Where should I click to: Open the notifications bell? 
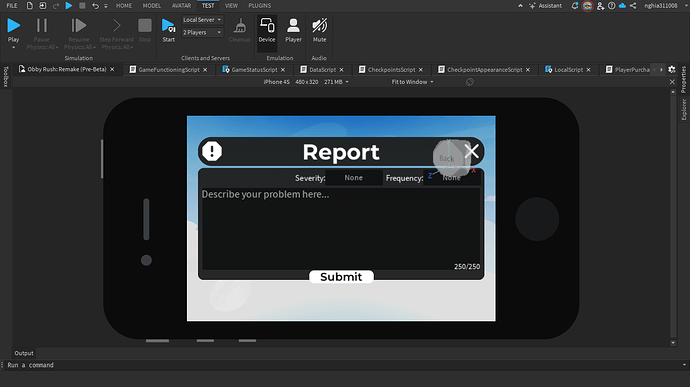click(x=575, y=6)
